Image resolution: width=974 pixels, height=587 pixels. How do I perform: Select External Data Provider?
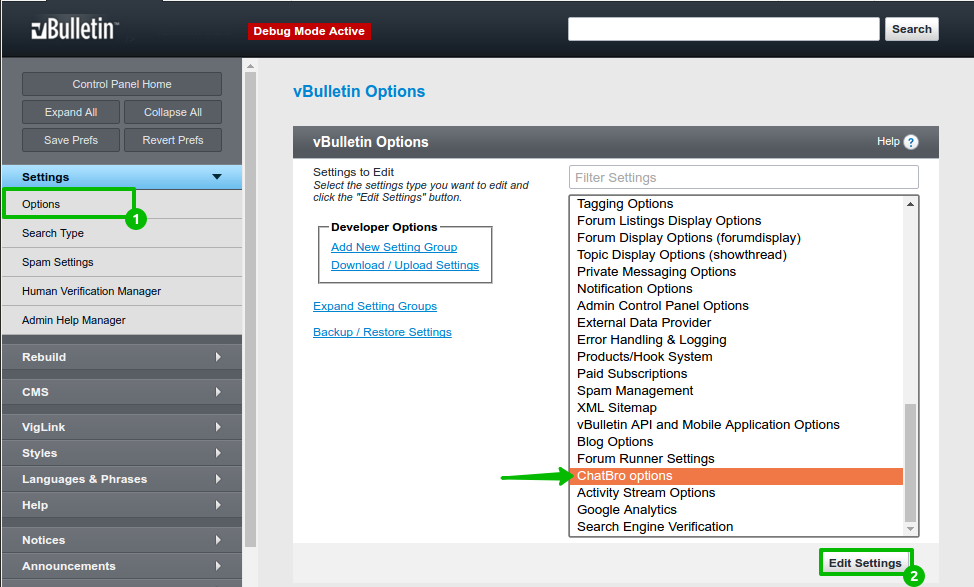[x=737, y=322]
